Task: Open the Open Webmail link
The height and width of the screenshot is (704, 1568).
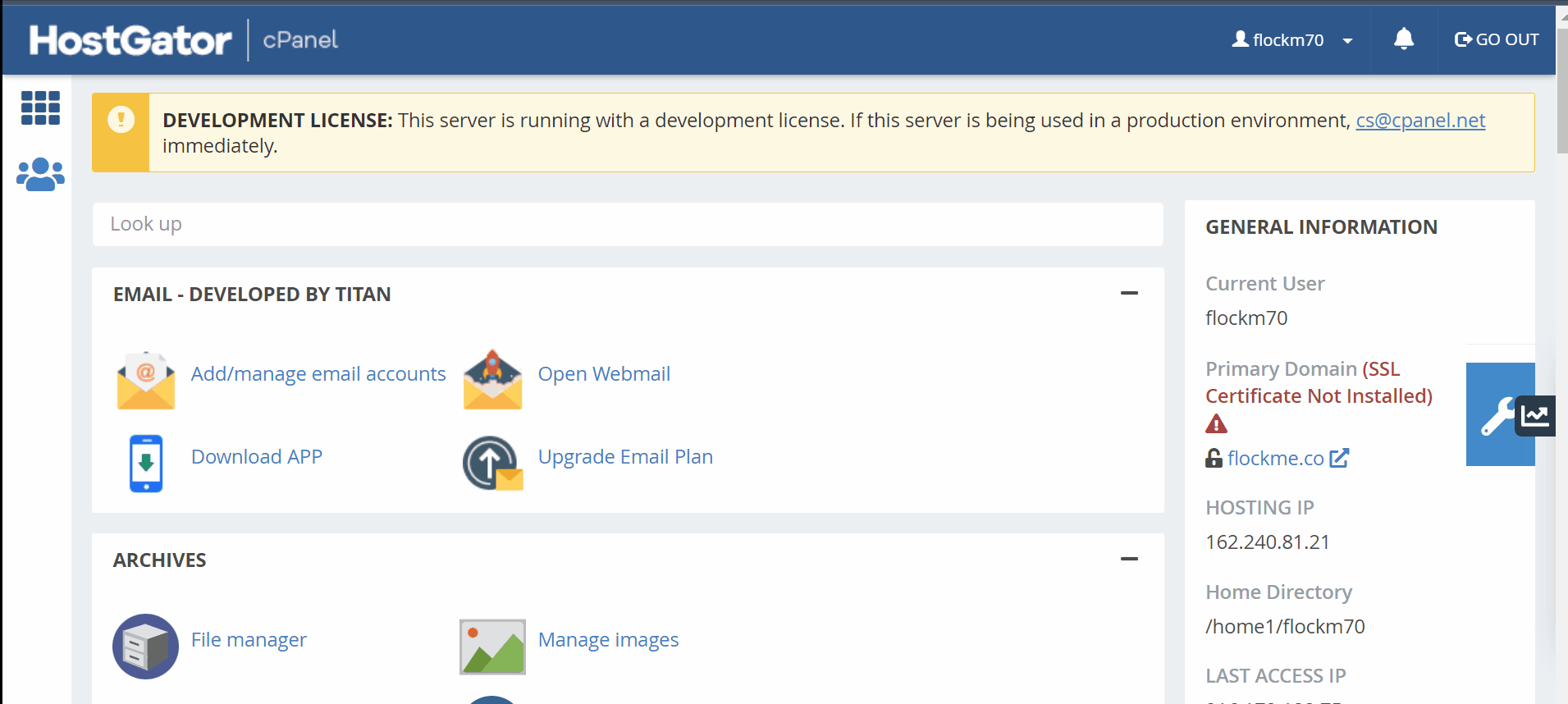Action: (x=604, y=374)
